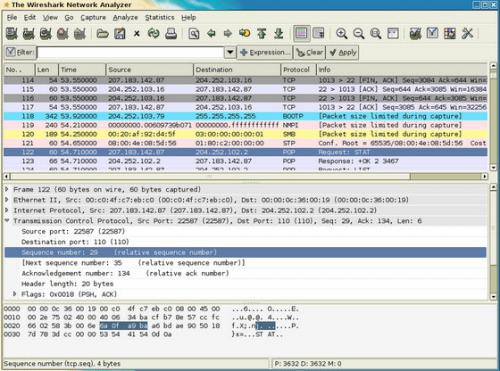
Task: Open the Capture menu
Action: tap(93, 17)
